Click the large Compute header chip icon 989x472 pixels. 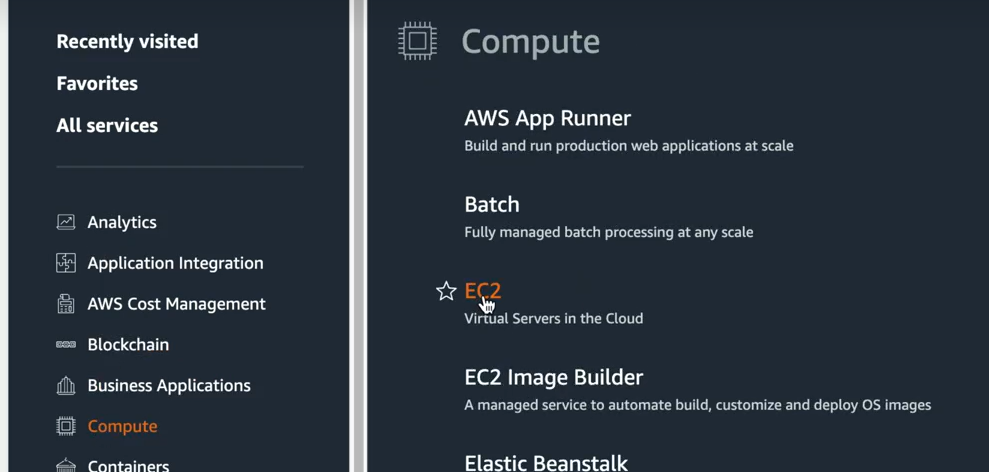[417, 41]
